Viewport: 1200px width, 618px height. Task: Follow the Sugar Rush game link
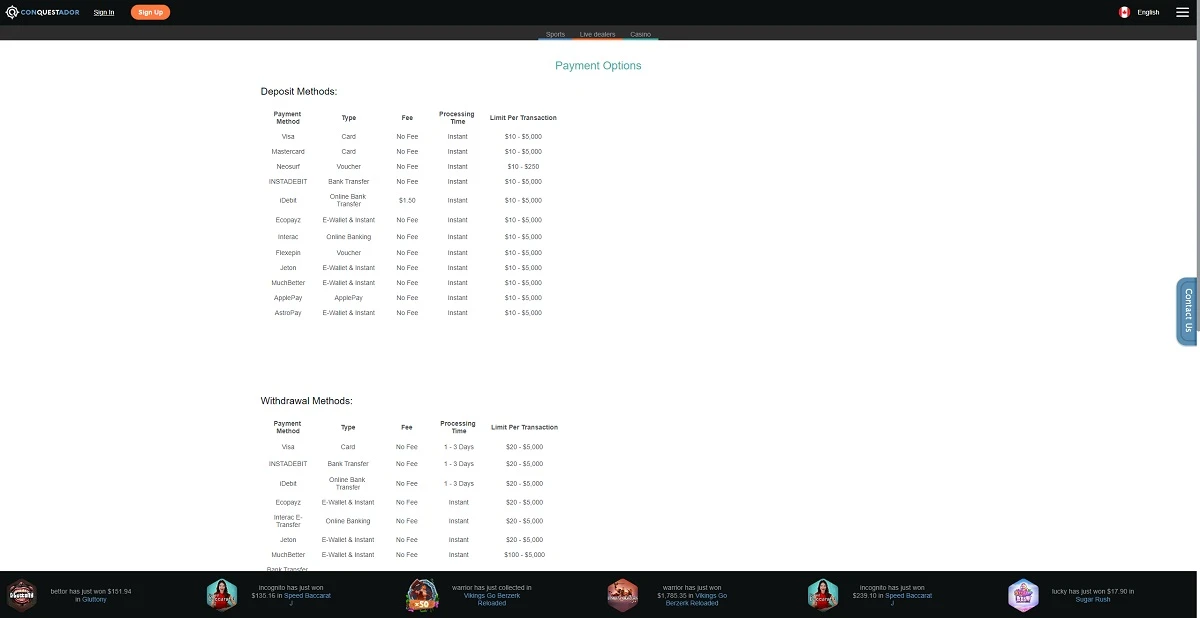[1093, 599]
